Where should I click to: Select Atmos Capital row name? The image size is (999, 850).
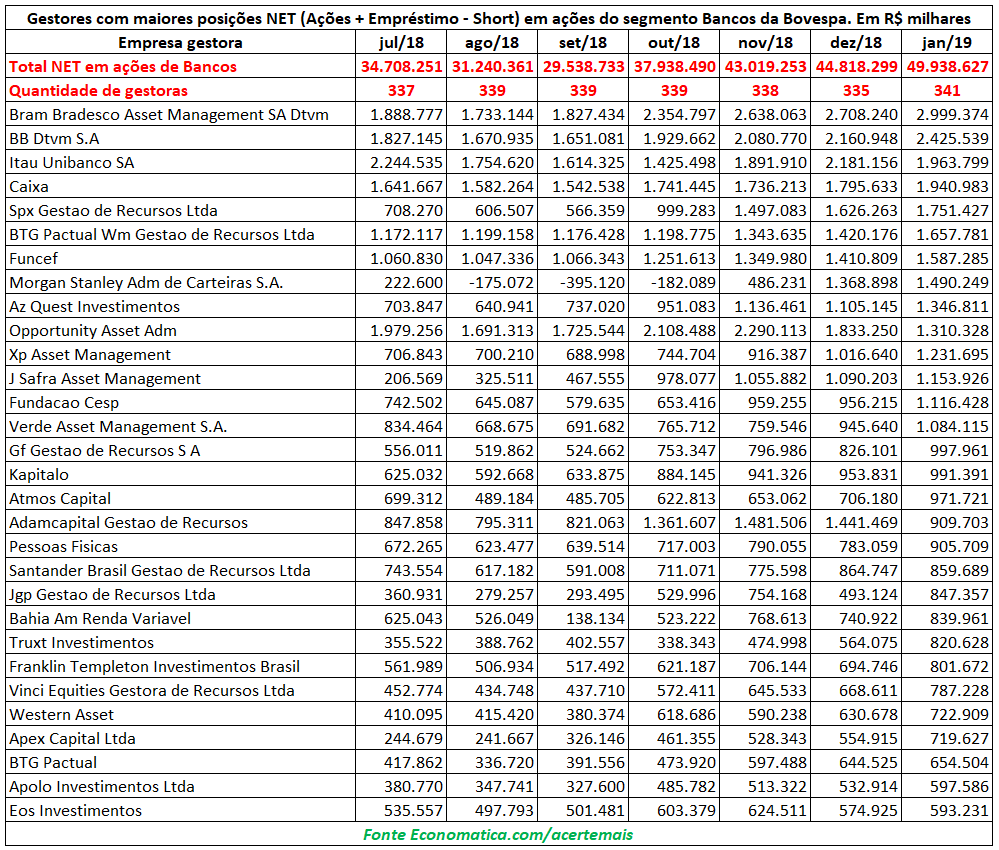tap(60, 499)
